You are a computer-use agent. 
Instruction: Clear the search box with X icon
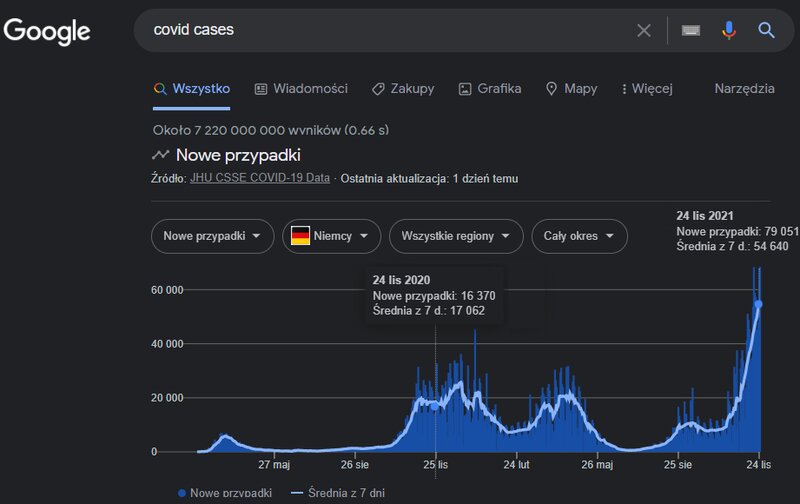(x=644, y=30)
